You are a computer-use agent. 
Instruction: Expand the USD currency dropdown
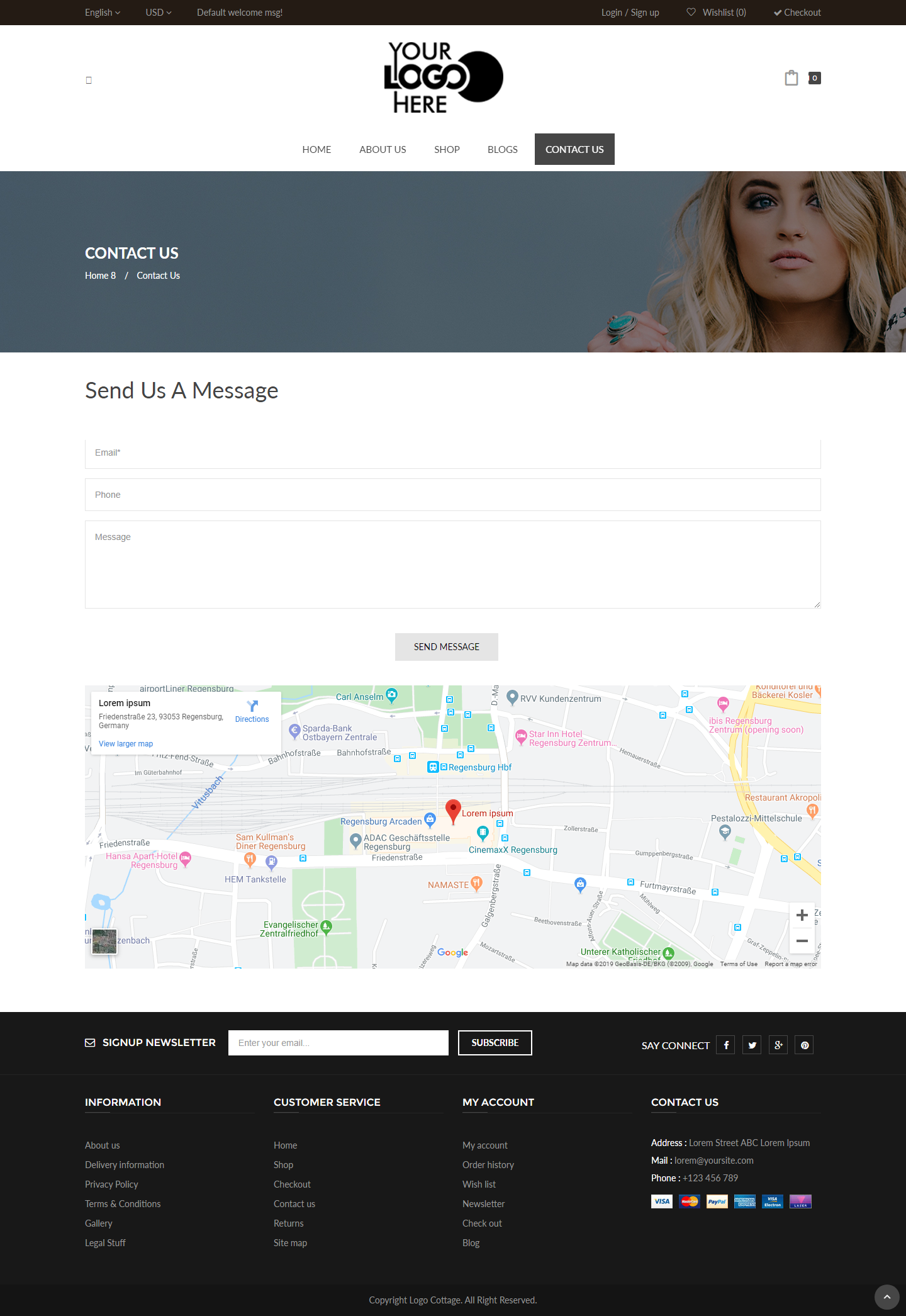tap(159, 13)
